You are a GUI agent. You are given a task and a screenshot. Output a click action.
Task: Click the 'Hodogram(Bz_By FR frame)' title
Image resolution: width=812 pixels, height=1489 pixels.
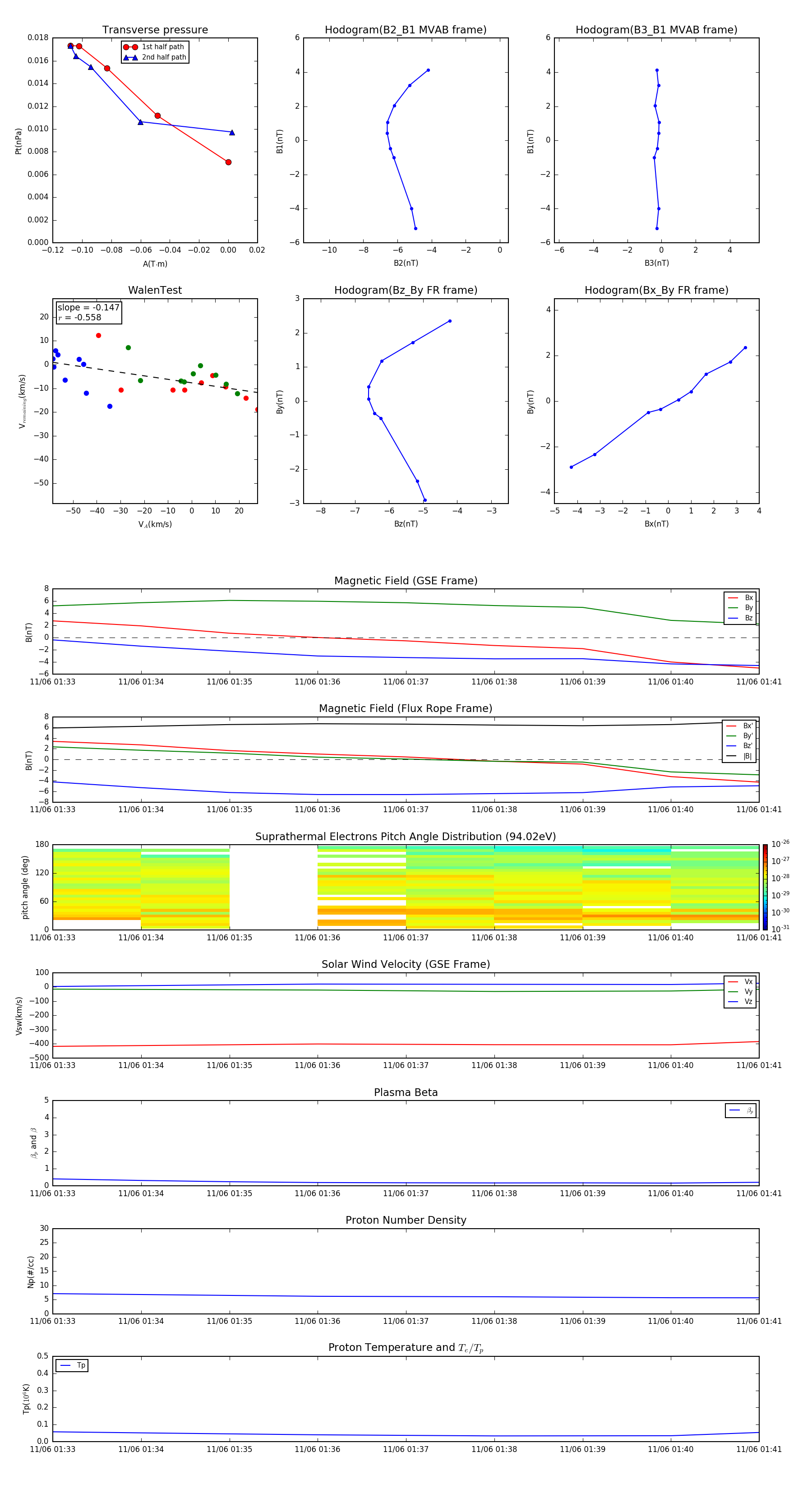coord(406,290)
